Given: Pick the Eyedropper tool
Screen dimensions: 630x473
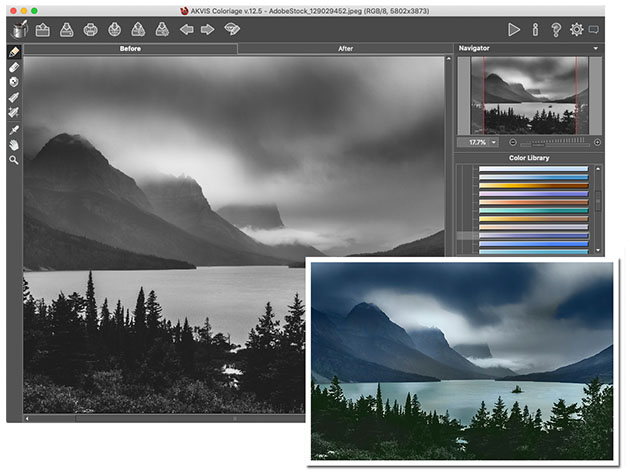Looking at the screenshot, I should coord(14,129).
